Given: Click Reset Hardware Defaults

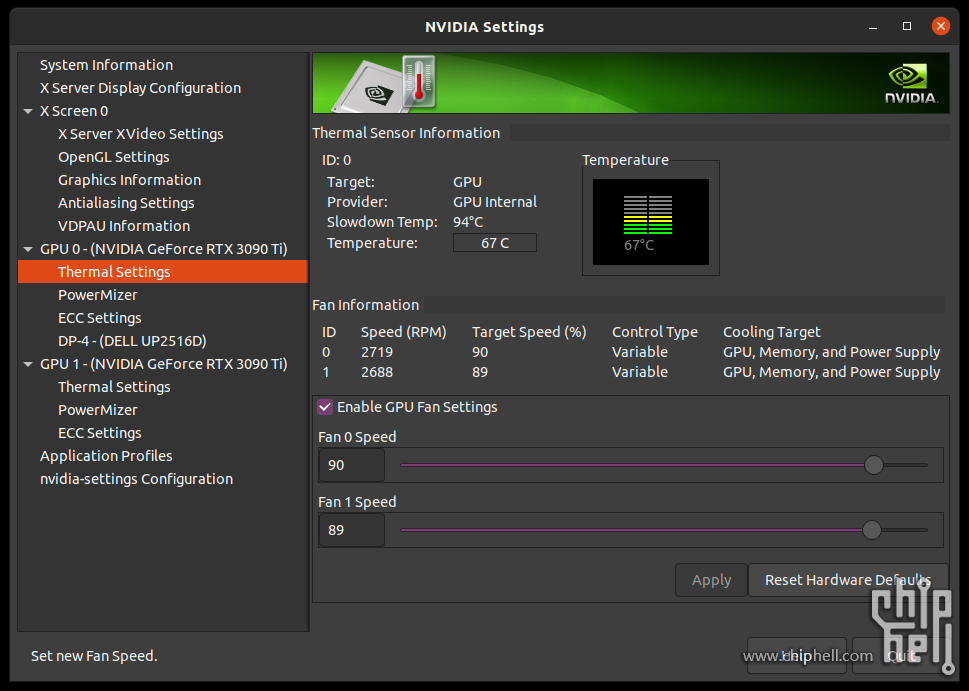Looking at the screenshot, I should pyautogui.click(x=848, y=580).
